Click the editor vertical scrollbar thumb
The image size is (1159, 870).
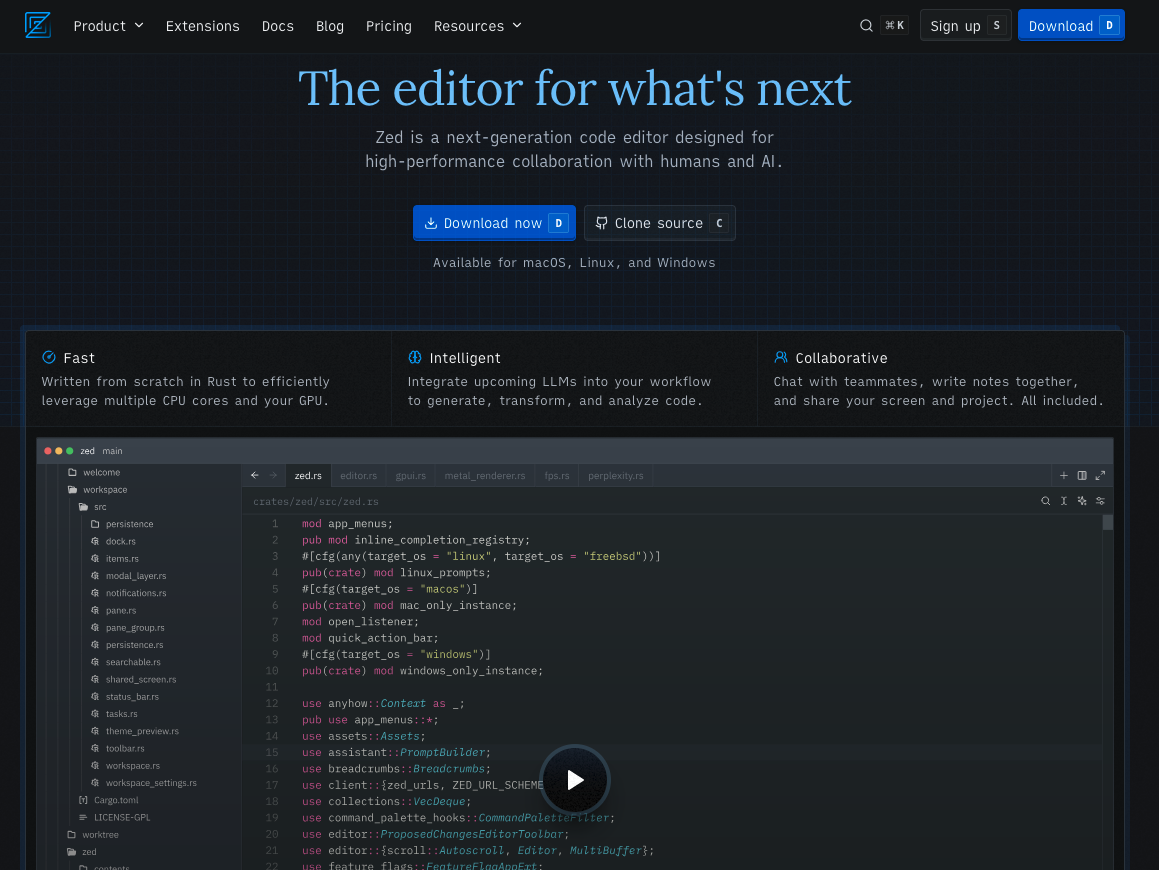coord(1107,522)
